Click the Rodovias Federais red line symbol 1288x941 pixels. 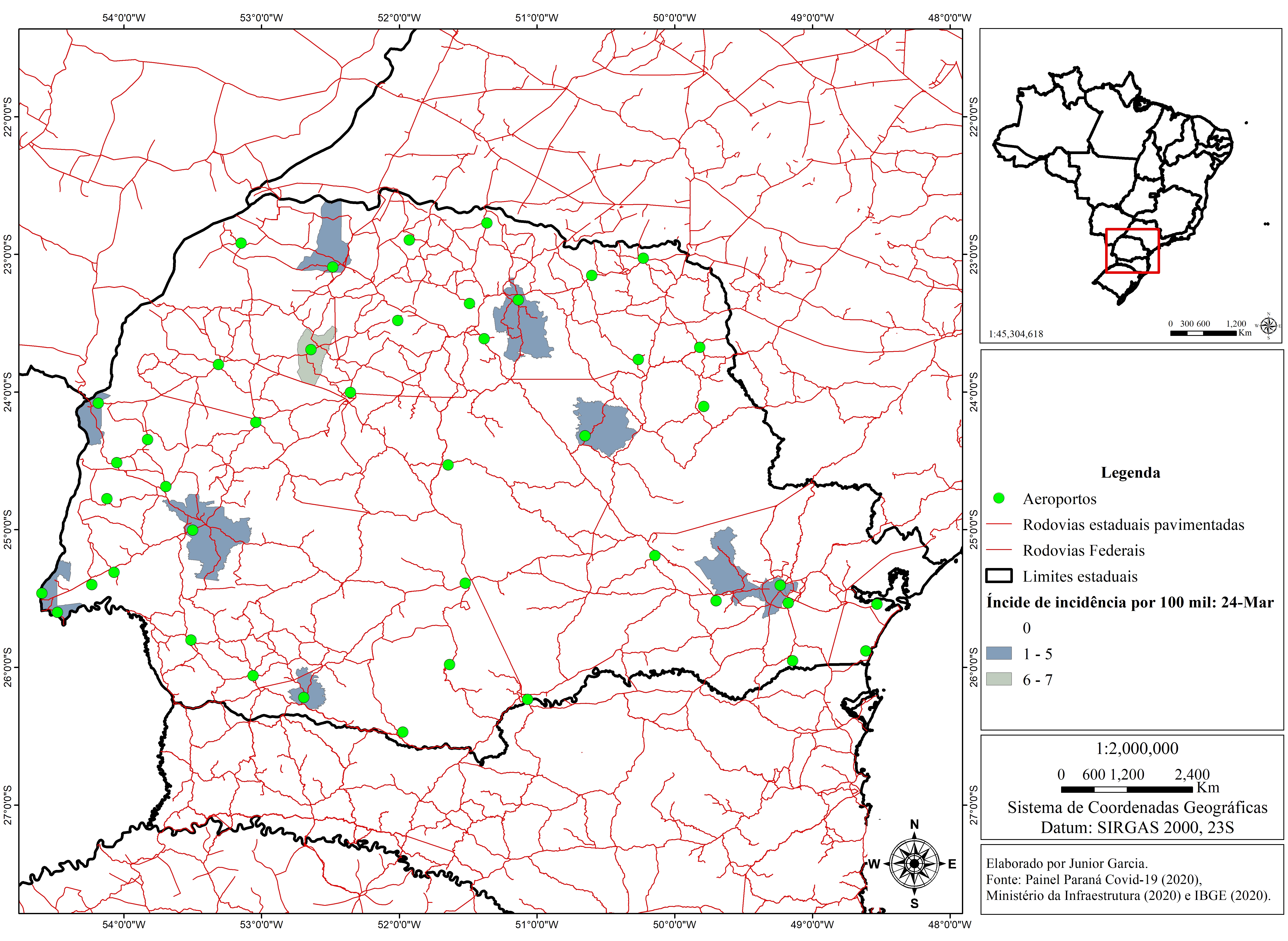pyautogui.click(x=999, y=550)
